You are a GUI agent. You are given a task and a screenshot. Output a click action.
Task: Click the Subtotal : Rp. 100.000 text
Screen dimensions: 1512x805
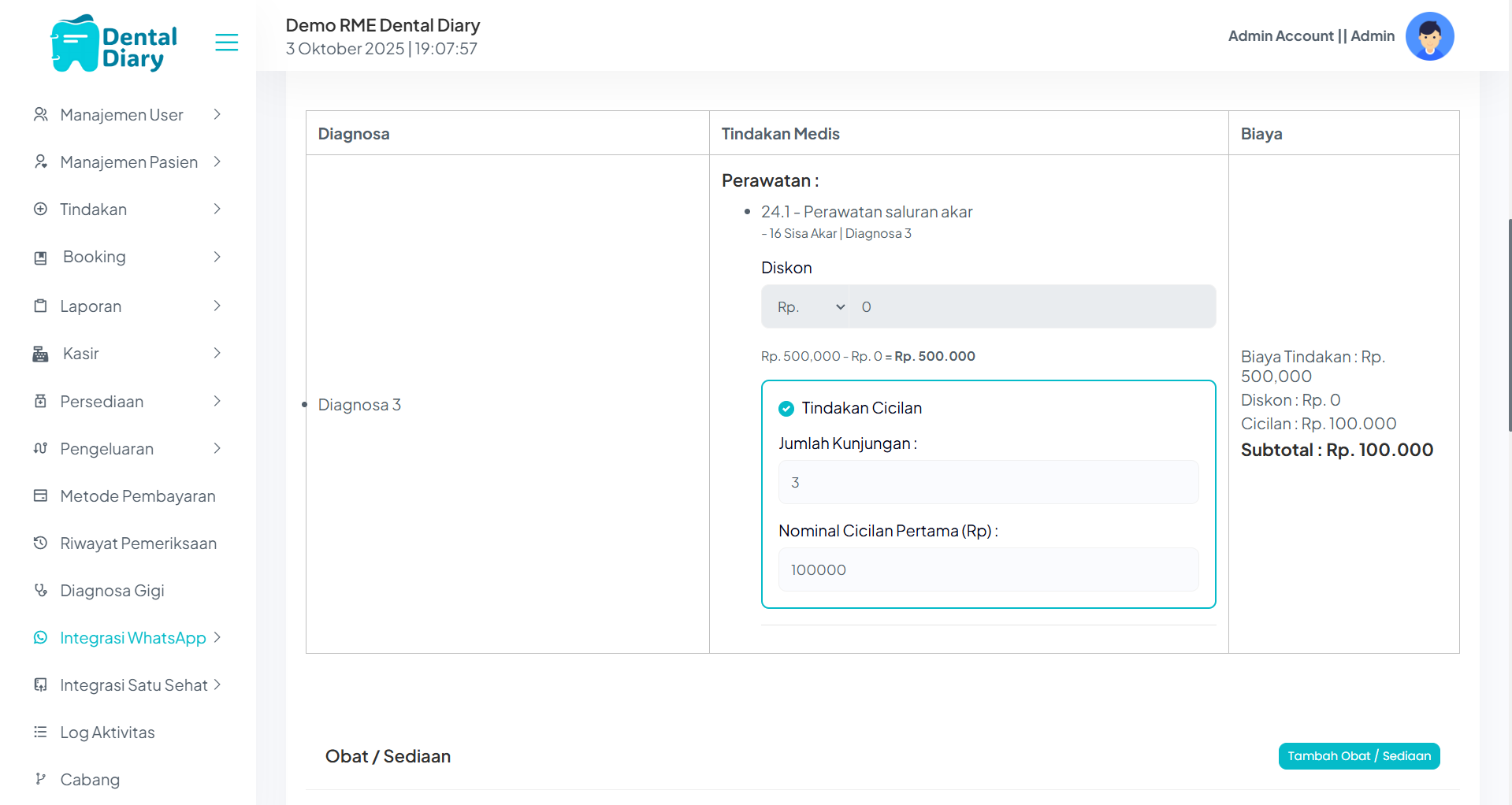(x=1337, y=450)
